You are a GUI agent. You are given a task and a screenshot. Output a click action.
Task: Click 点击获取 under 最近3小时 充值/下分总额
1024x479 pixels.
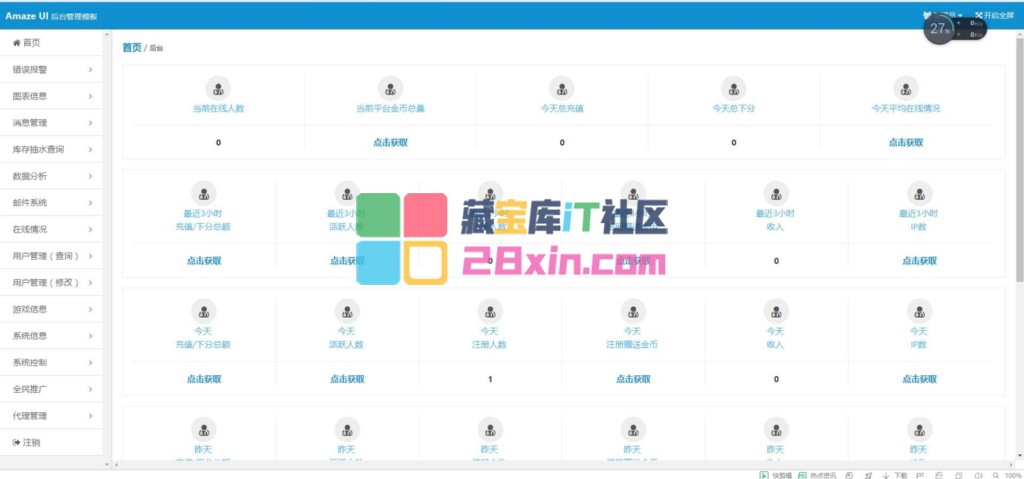[x=204, y=261]
